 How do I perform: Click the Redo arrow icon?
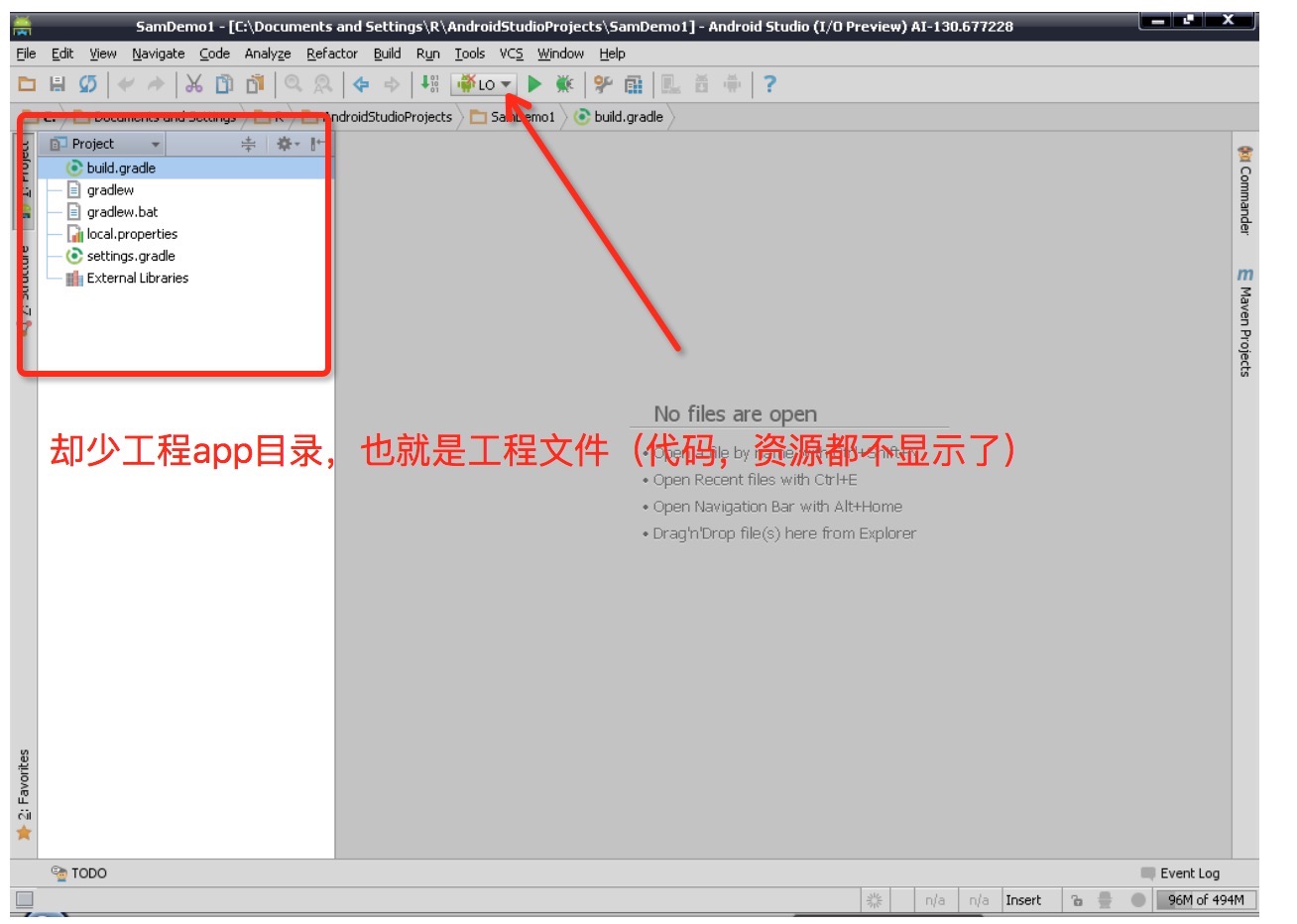click(x=156, y=84)
